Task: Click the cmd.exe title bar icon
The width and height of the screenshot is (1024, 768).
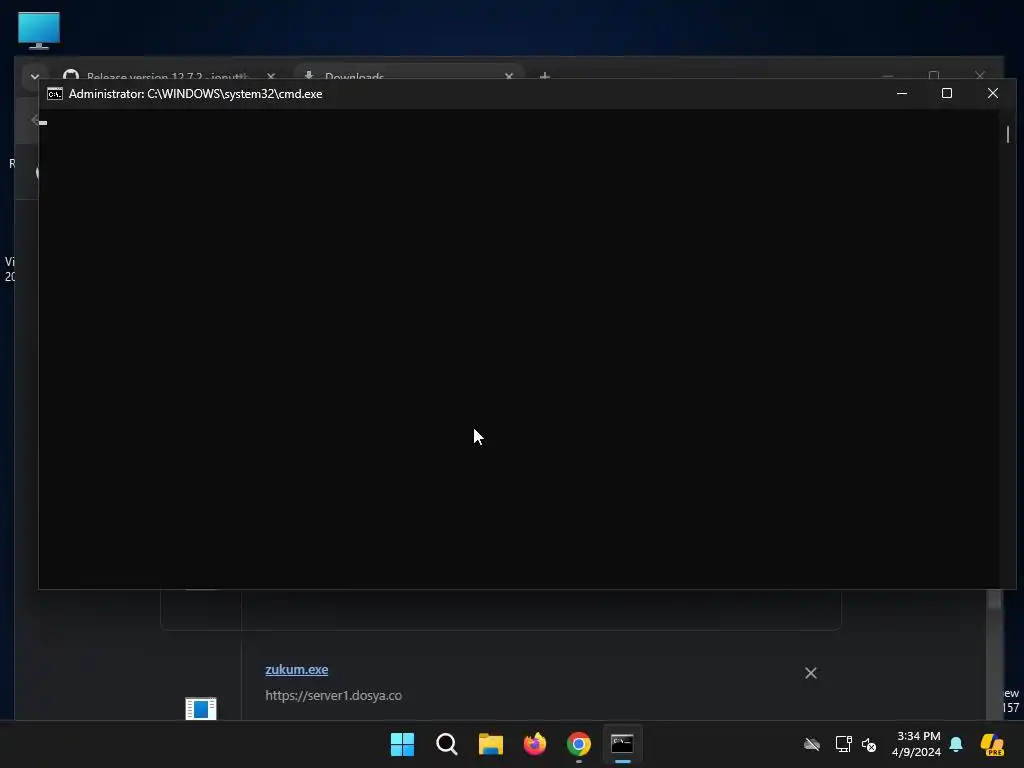Action: coord(55,94)
